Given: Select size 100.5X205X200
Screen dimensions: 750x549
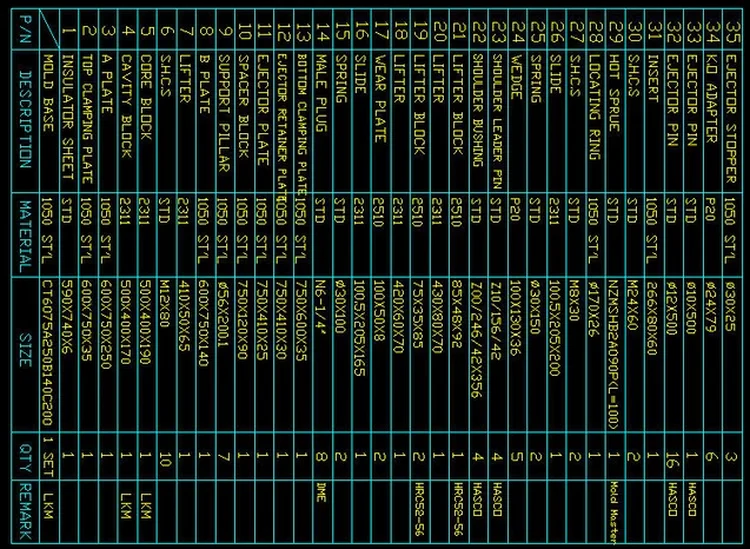Looking at the screenshot, I should (556, 328).
